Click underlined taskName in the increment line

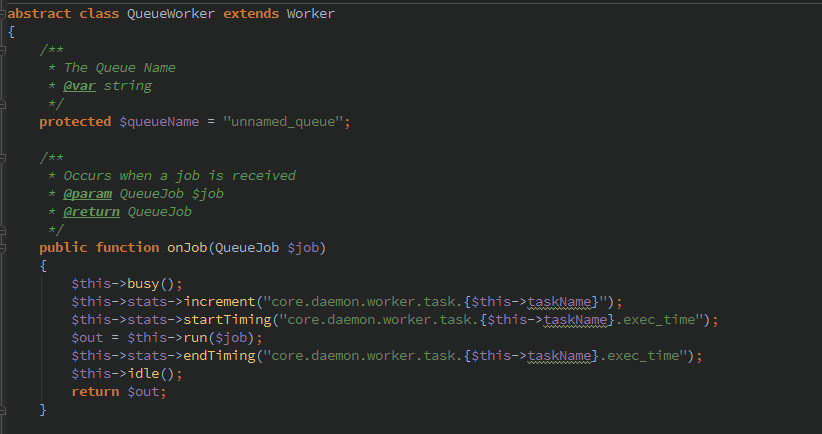[x=560, y=302]
